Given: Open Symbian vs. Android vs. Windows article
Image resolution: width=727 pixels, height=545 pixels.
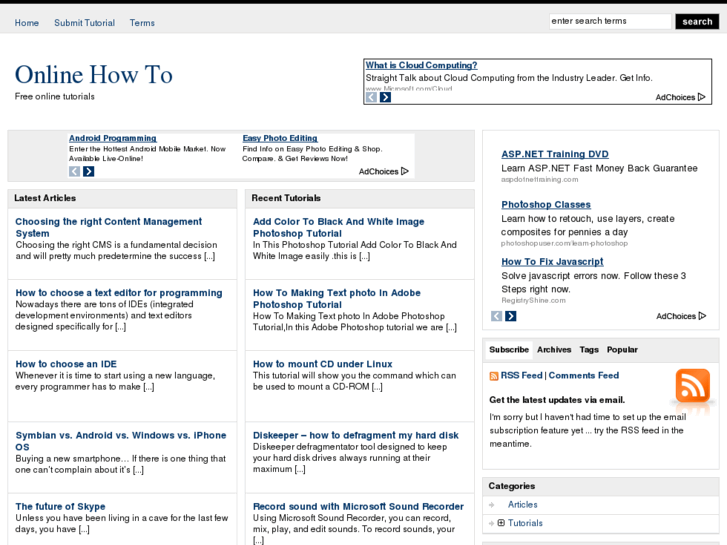Looking at the screenshot, I should [121, 441].
